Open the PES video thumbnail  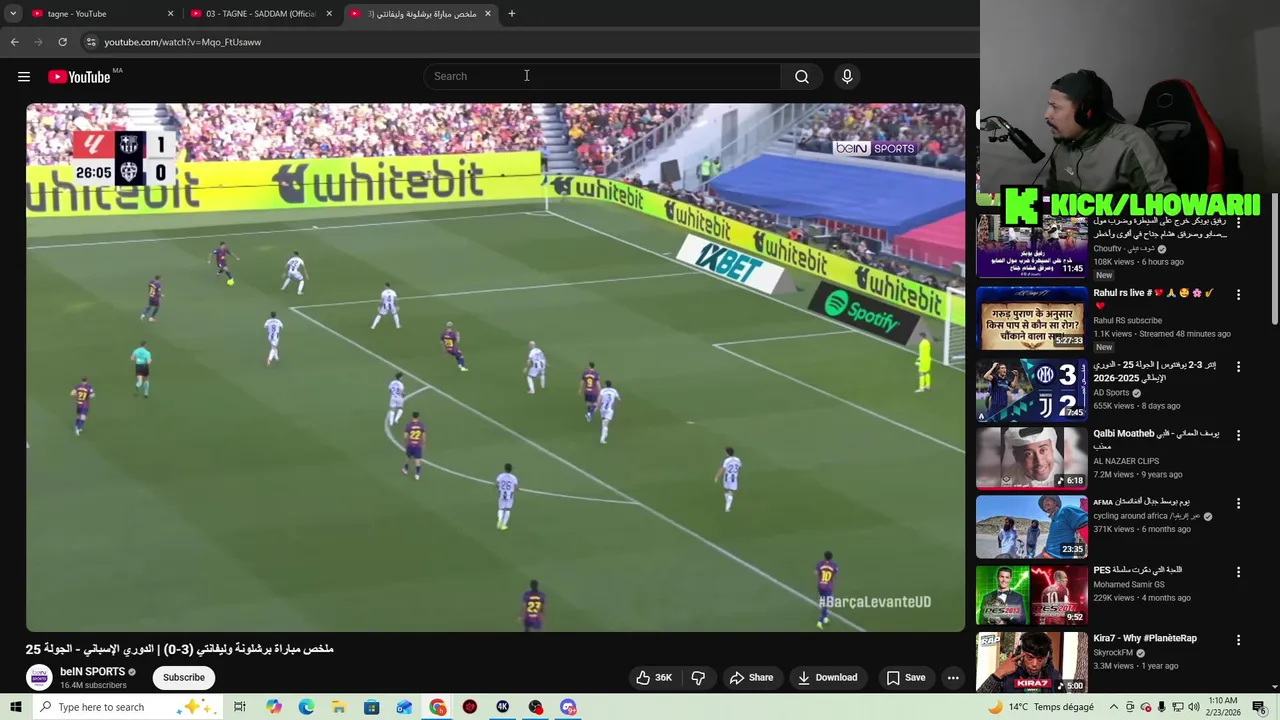point(1031,595)
